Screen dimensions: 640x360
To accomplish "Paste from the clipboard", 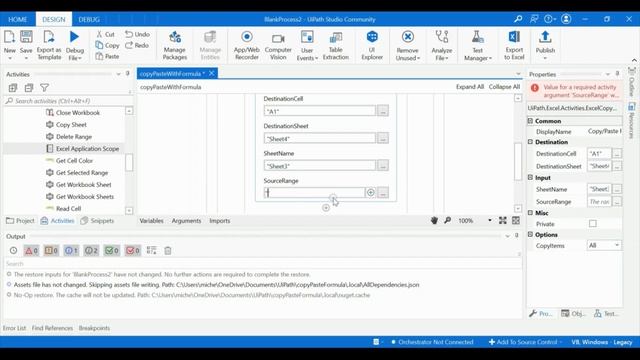I will coord(107,56).
